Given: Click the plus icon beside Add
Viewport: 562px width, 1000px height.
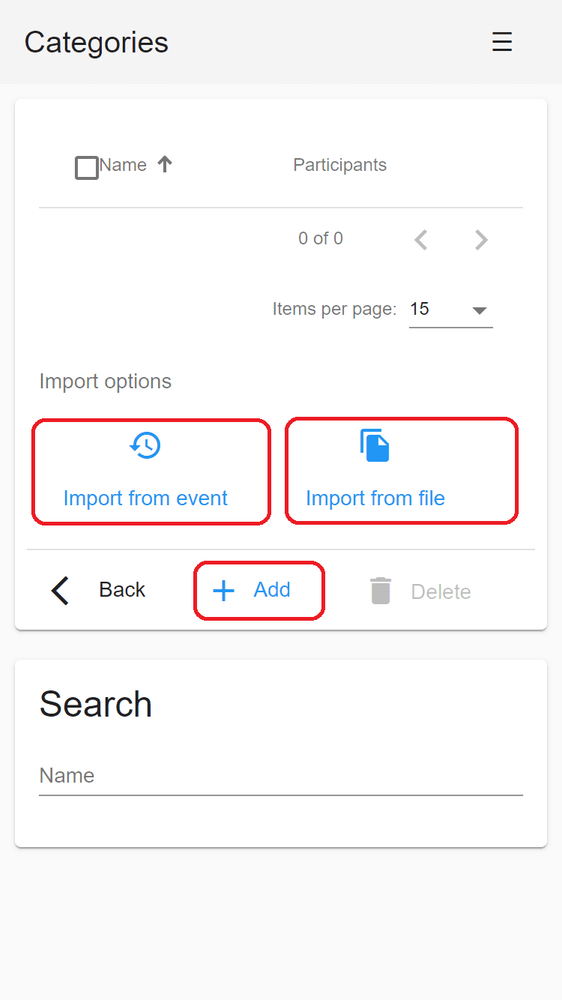Looking at the screenshot, I should [223, 591].
